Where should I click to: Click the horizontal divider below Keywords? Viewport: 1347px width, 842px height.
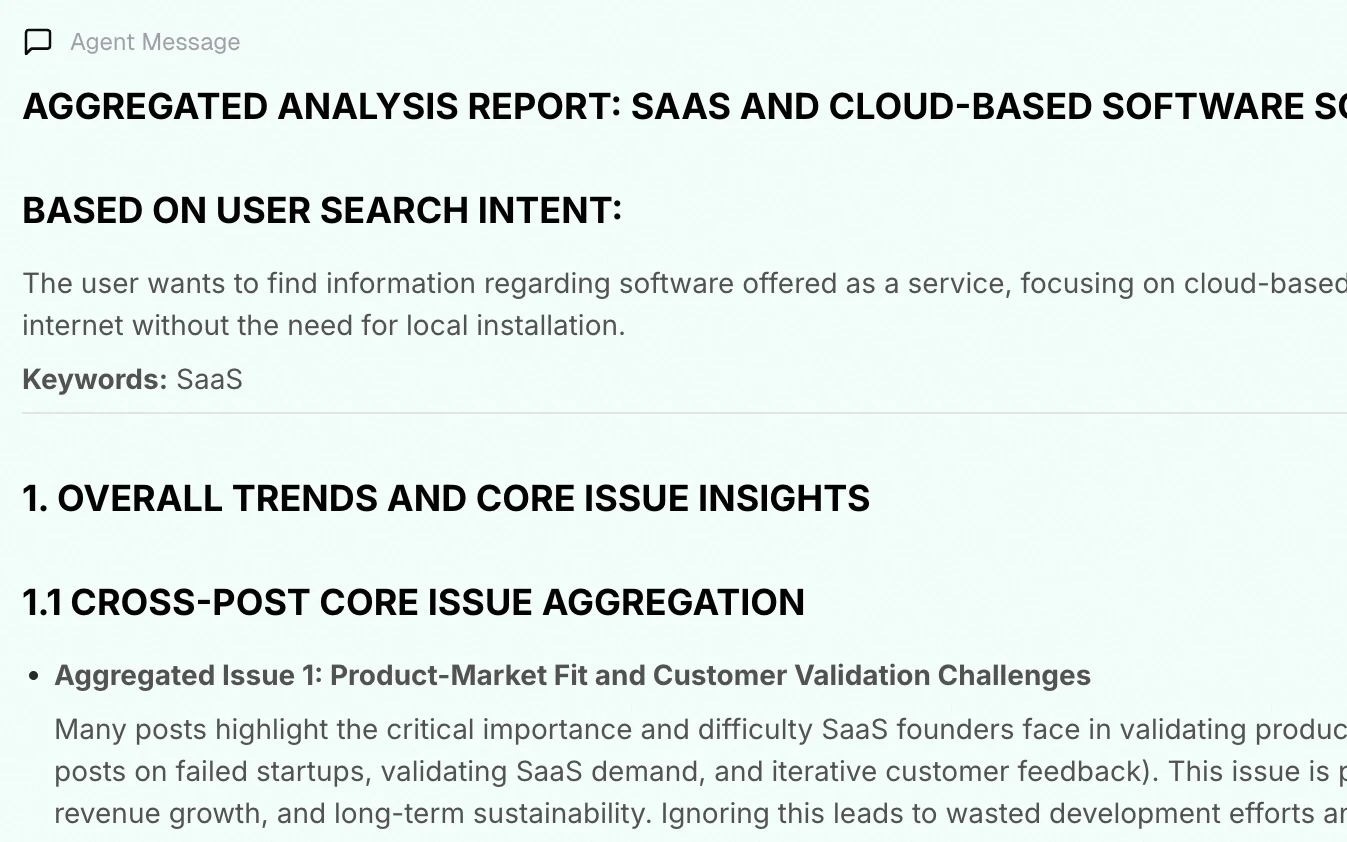[x=684, y=412]
